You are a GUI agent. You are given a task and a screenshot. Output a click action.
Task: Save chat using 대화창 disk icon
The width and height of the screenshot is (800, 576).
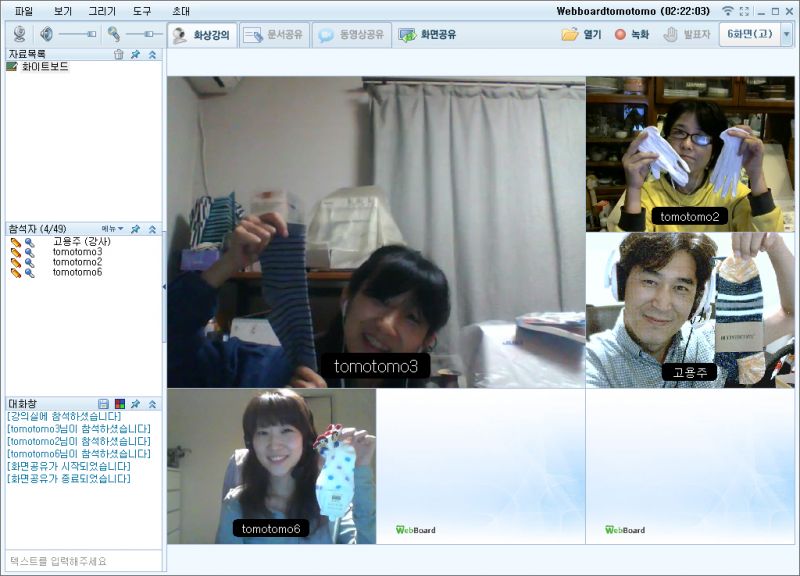[x=103, y=404]
